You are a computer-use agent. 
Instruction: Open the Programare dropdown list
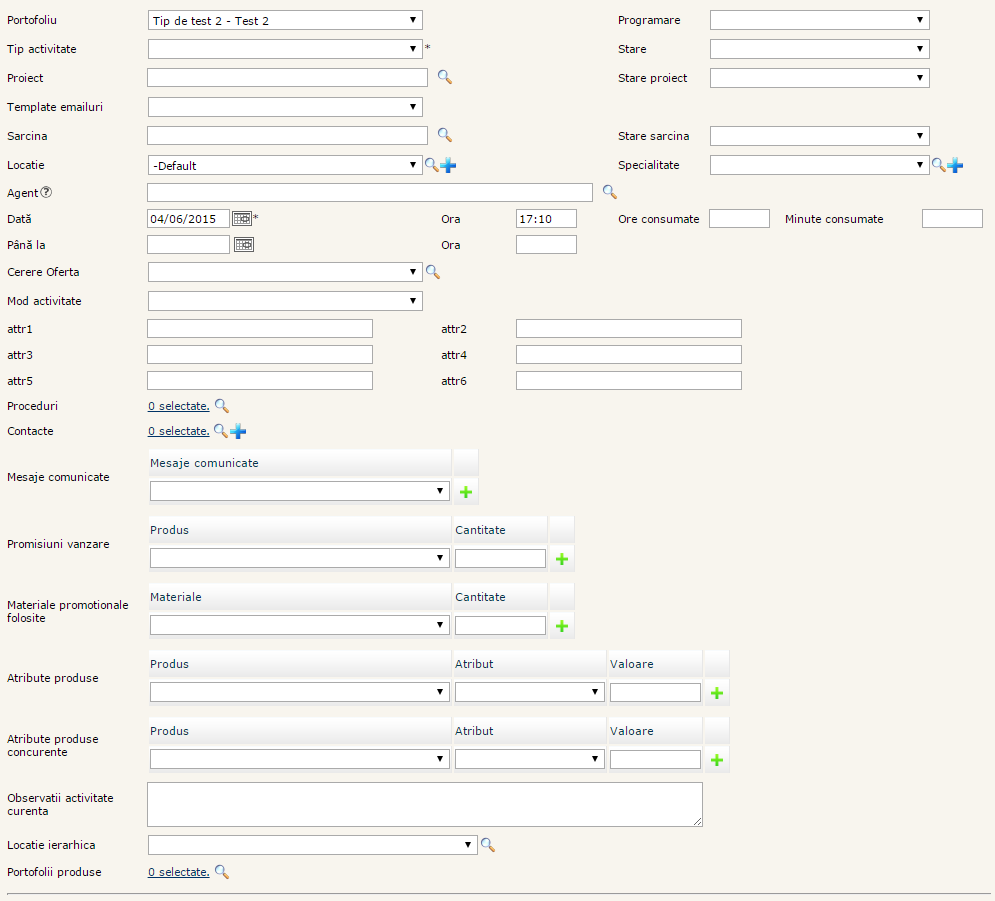coord(819,20)
